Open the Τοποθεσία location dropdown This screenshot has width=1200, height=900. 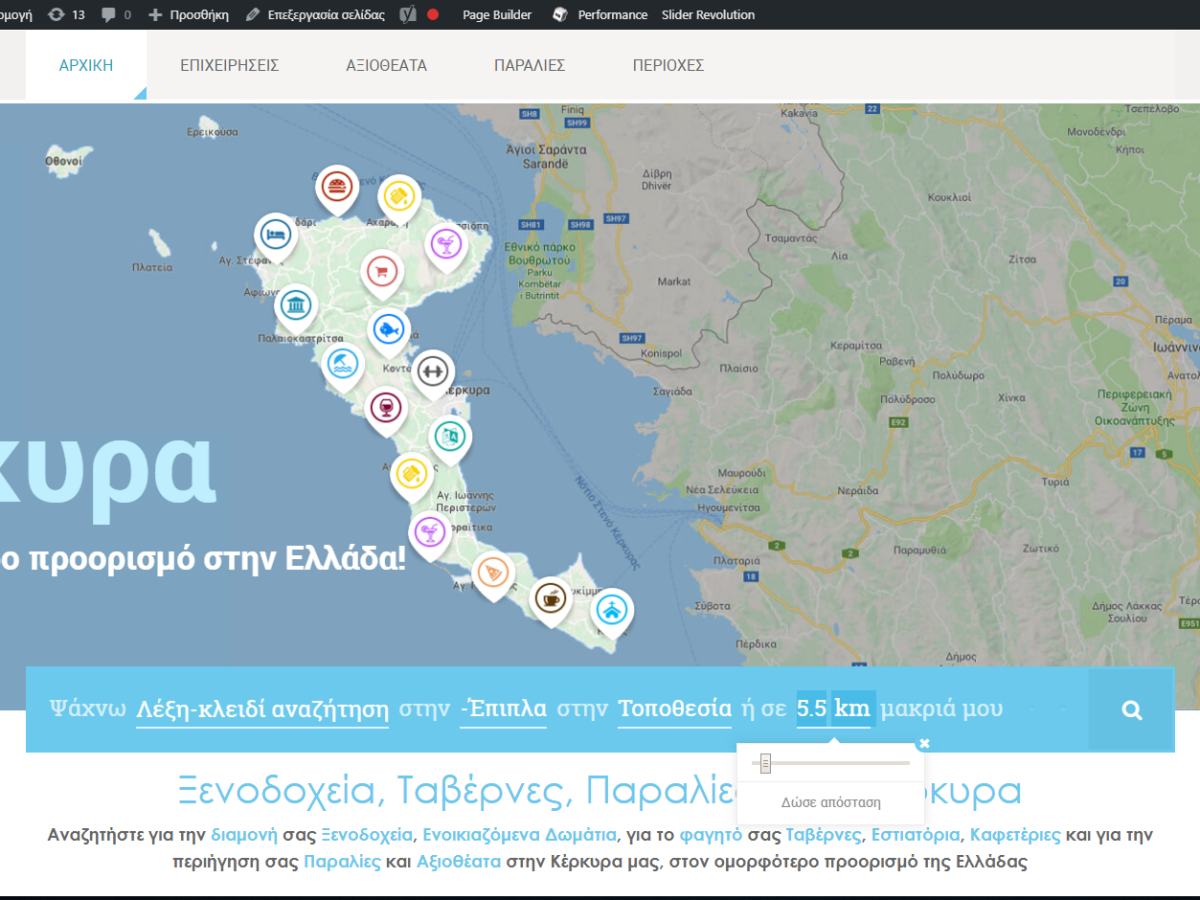coord(675,709)
